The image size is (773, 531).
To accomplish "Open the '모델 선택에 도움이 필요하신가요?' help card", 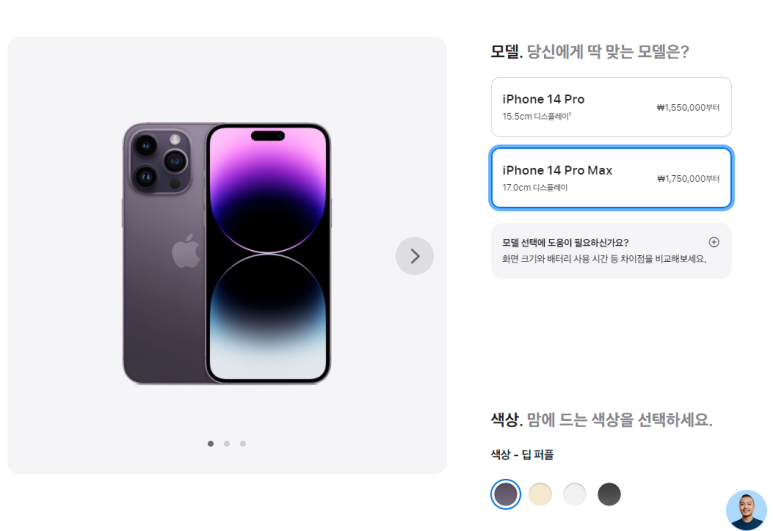I will tap(611, 251).
